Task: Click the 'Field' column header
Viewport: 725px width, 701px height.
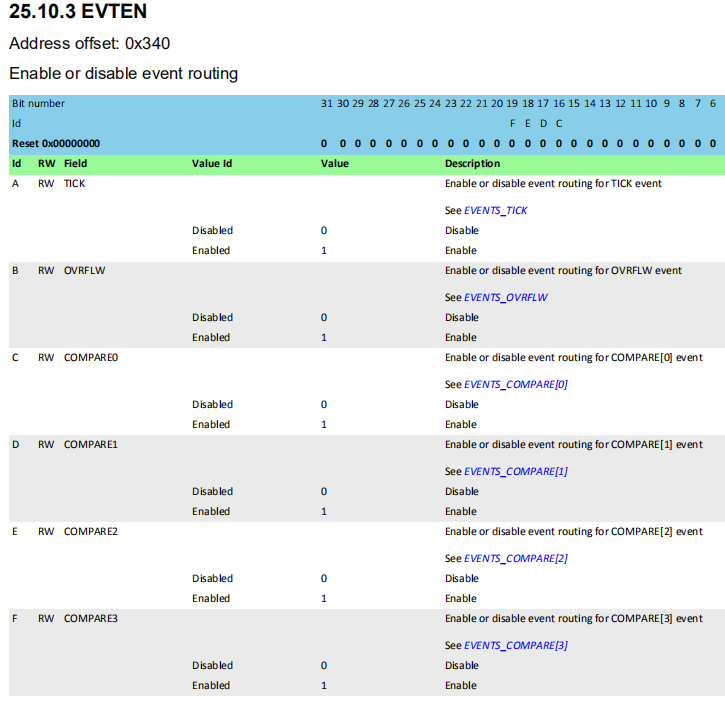Action: 75,164
